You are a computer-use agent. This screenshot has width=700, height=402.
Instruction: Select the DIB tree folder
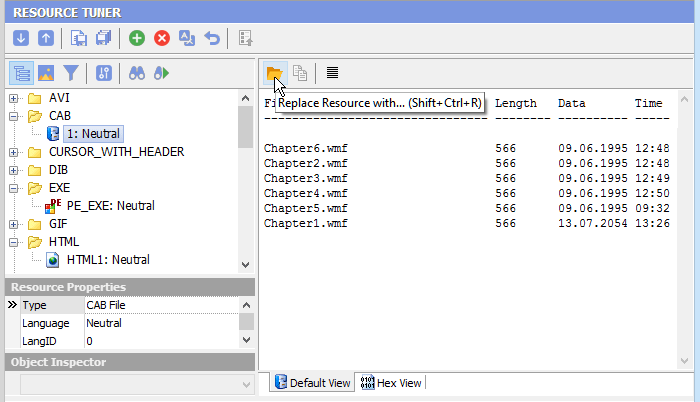[x=58, y=170]
